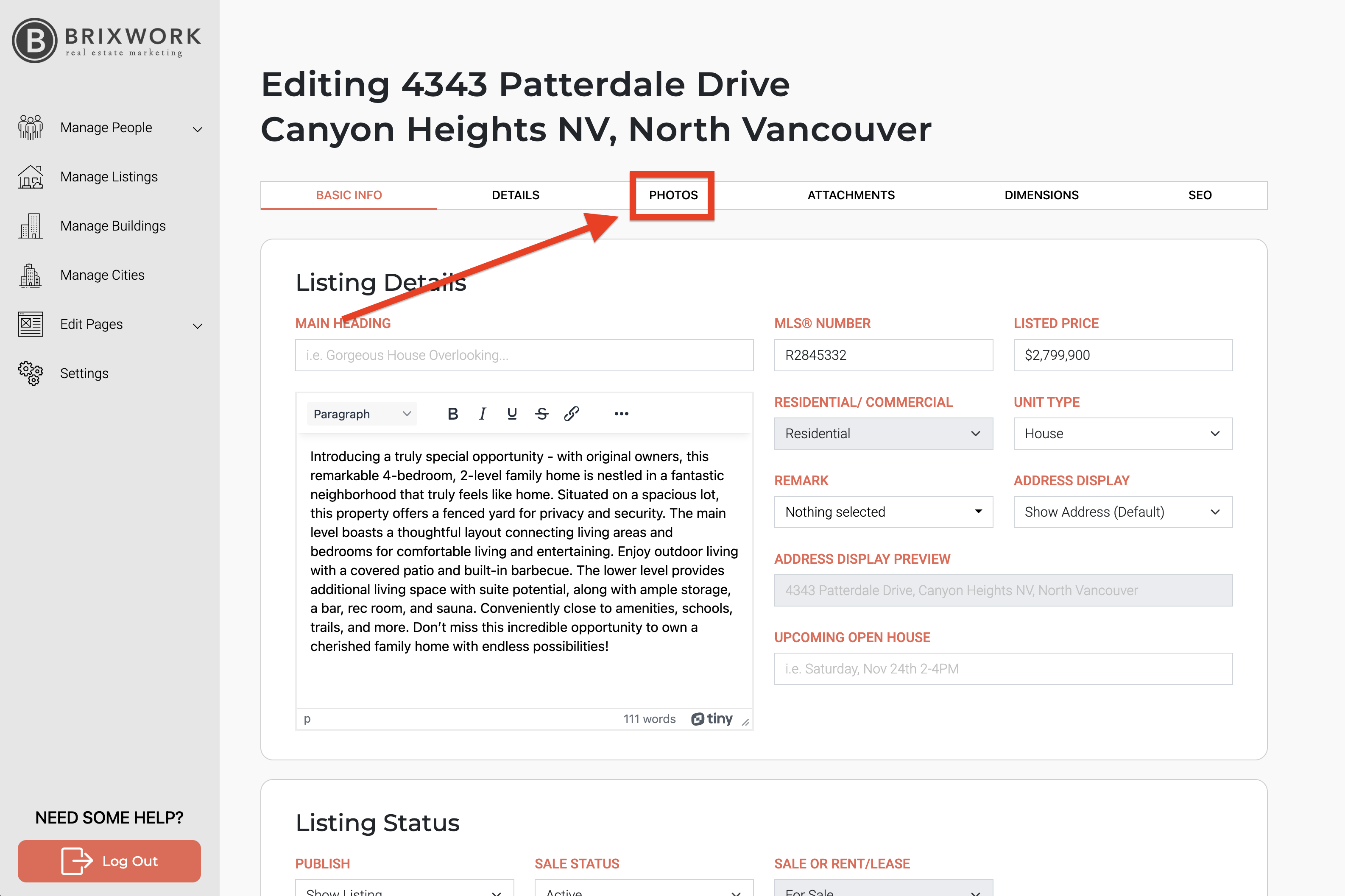Open the Unit Type House dropdown
Image resolution: width=1345 pixels, height=896 pixels.
click(1122, 434)
